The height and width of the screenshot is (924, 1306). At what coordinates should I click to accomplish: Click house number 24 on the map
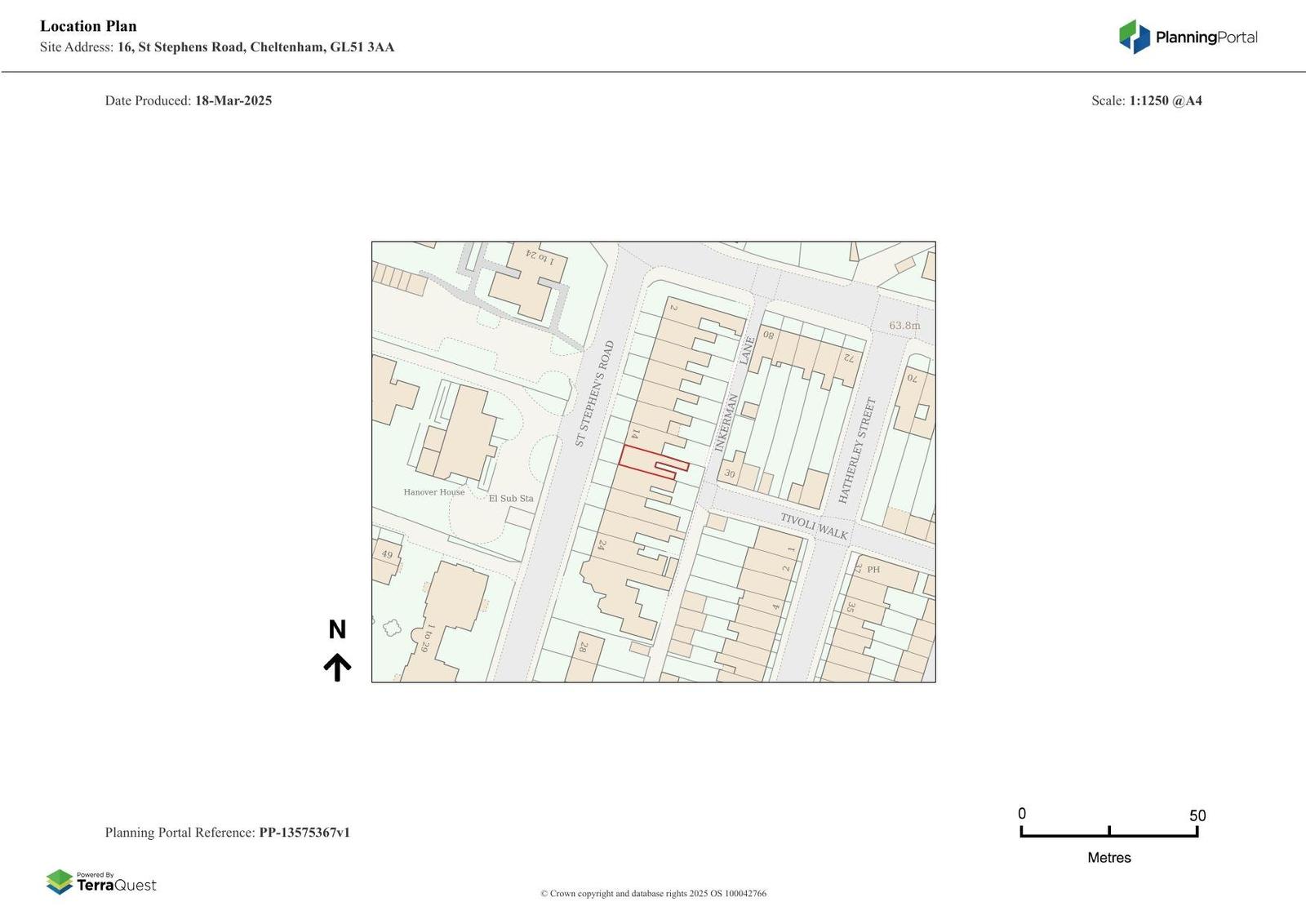coord(602,545)
